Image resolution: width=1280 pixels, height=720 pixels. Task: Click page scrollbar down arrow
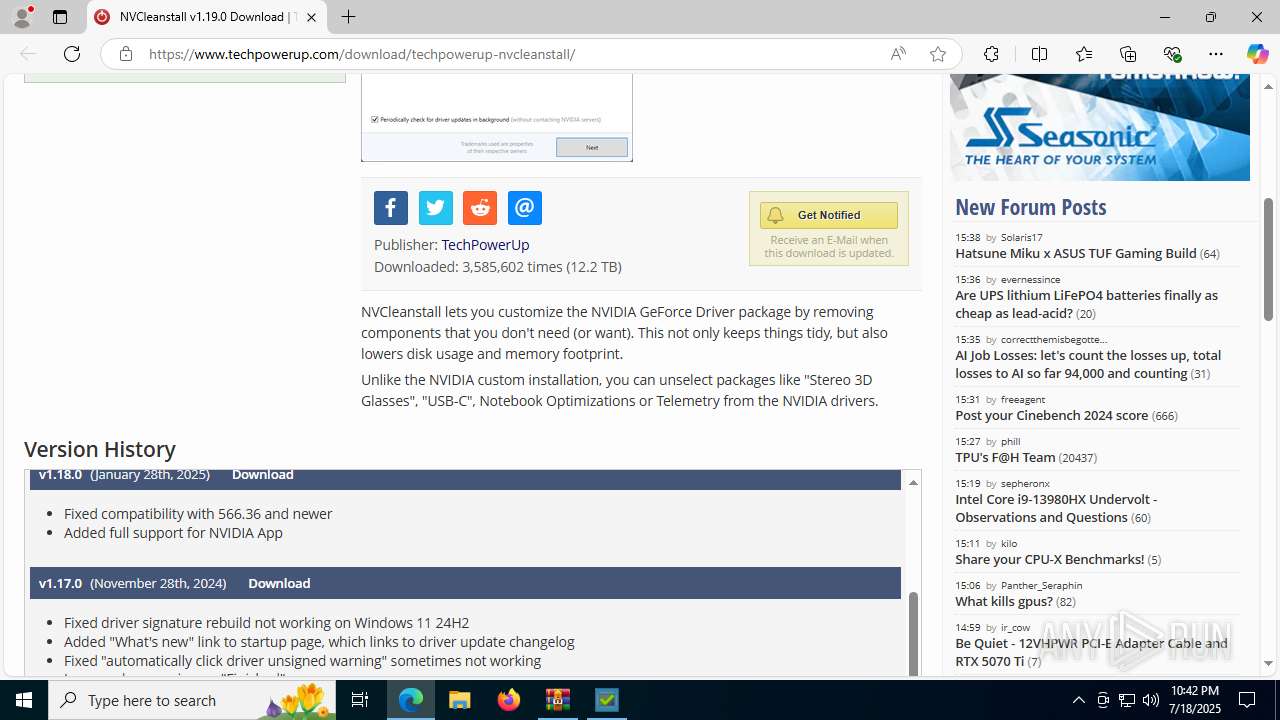[1268, 663]
